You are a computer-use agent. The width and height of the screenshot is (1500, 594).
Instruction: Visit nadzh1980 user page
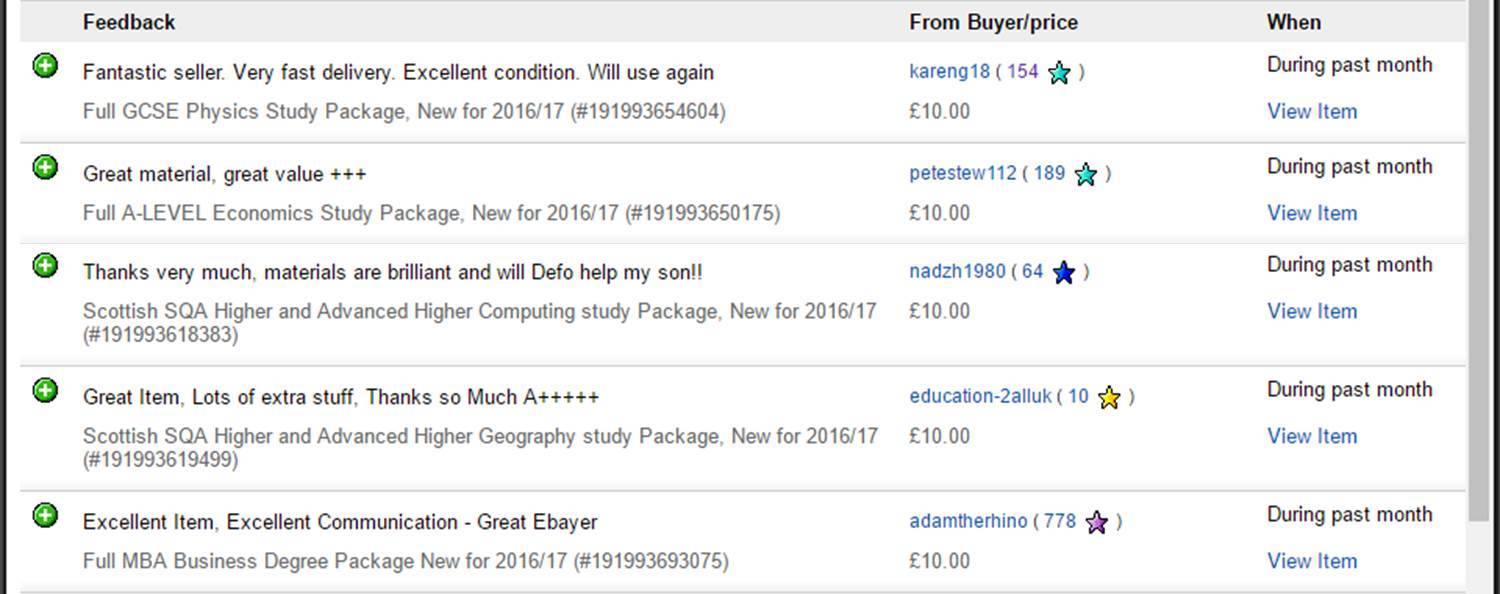pos(957,271)
